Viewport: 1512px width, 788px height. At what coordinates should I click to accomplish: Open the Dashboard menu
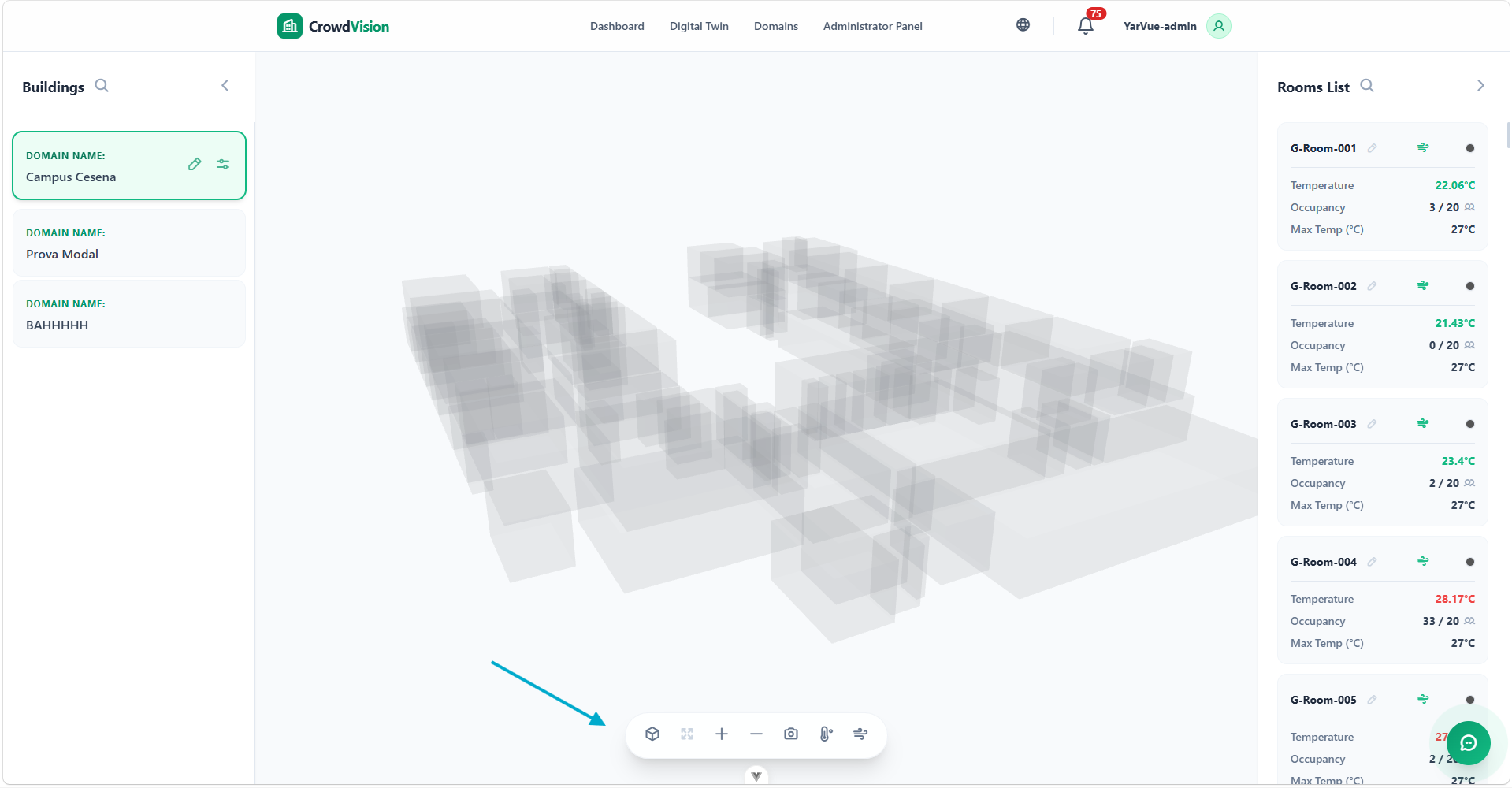617,26
